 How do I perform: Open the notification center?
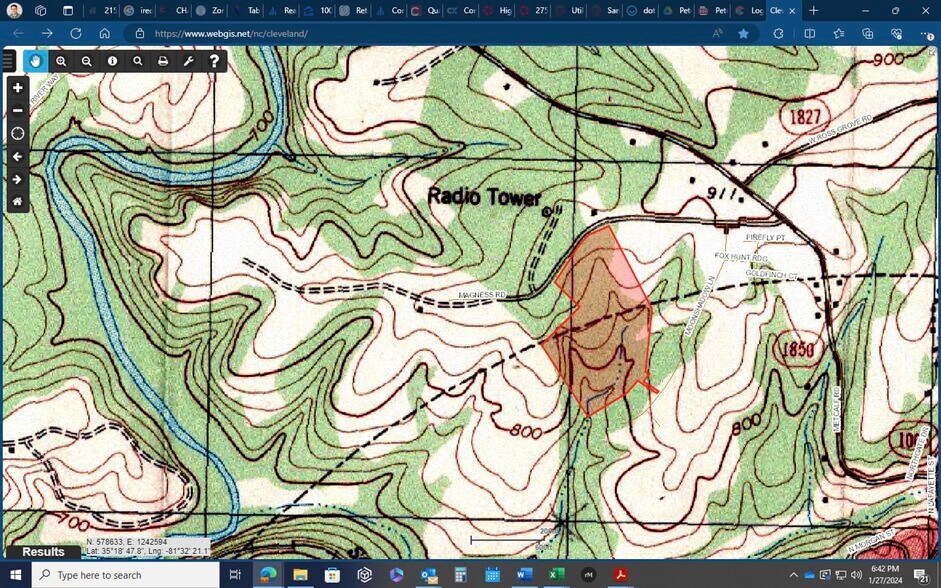pos(923,575)
